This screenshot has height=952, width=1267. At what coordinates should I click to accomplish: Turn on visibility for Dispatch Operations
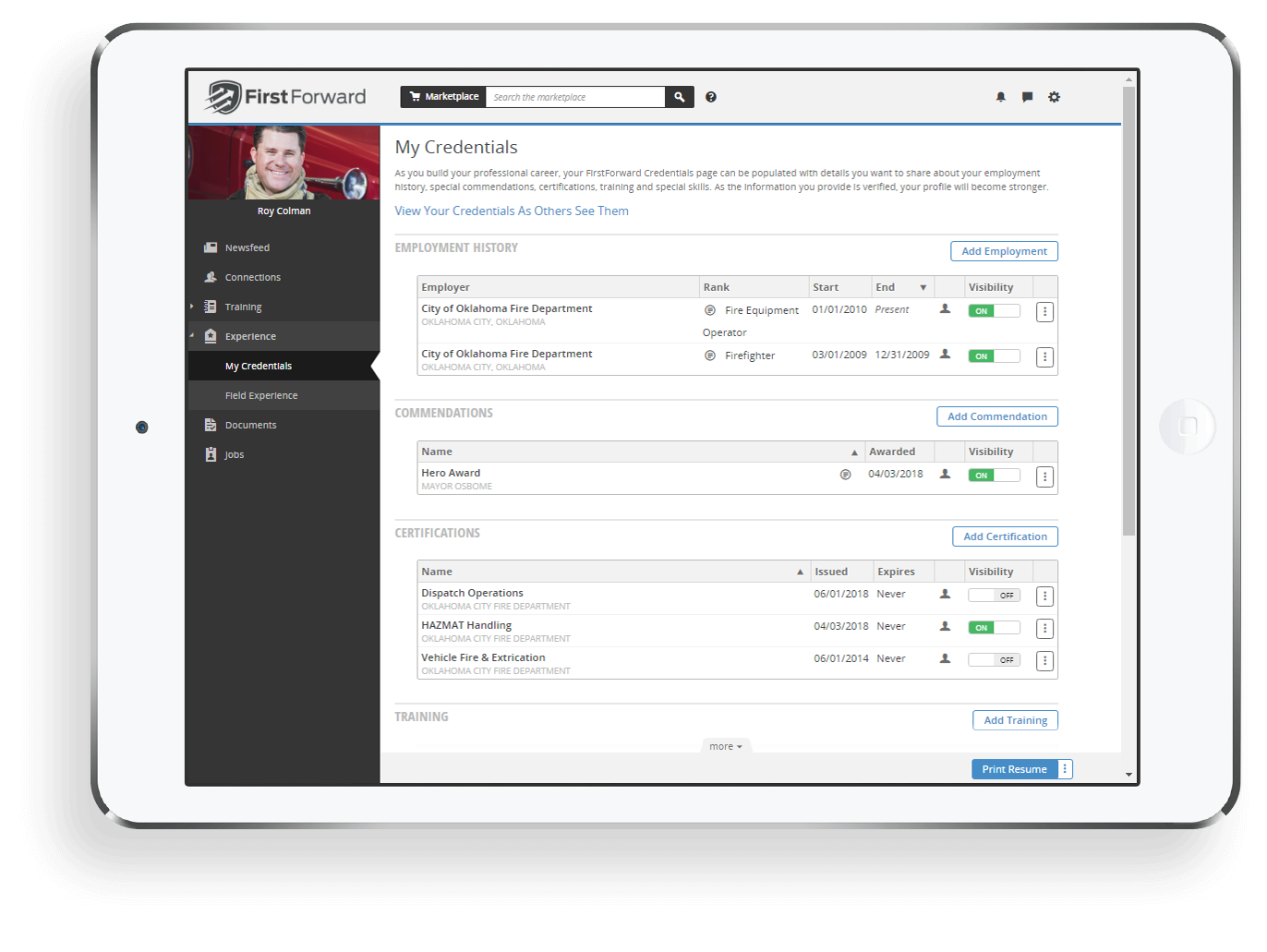tap(994, 596)
